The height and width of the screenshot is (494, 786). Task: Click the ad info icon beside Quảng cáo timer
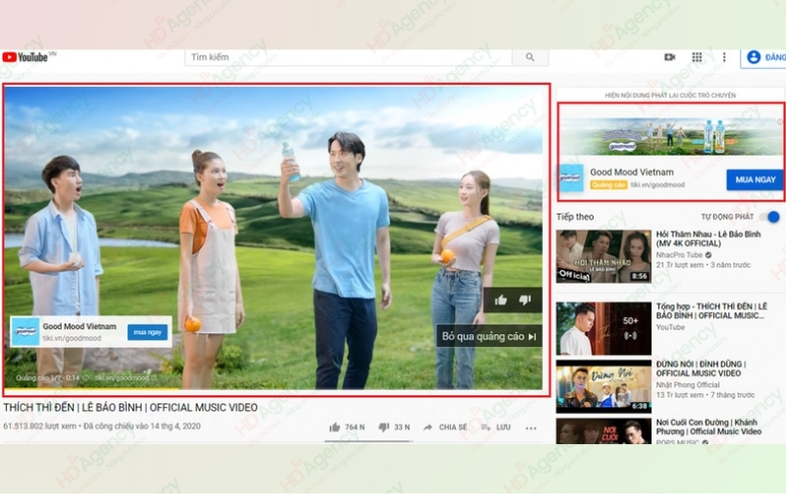click(x=86, y=378)
